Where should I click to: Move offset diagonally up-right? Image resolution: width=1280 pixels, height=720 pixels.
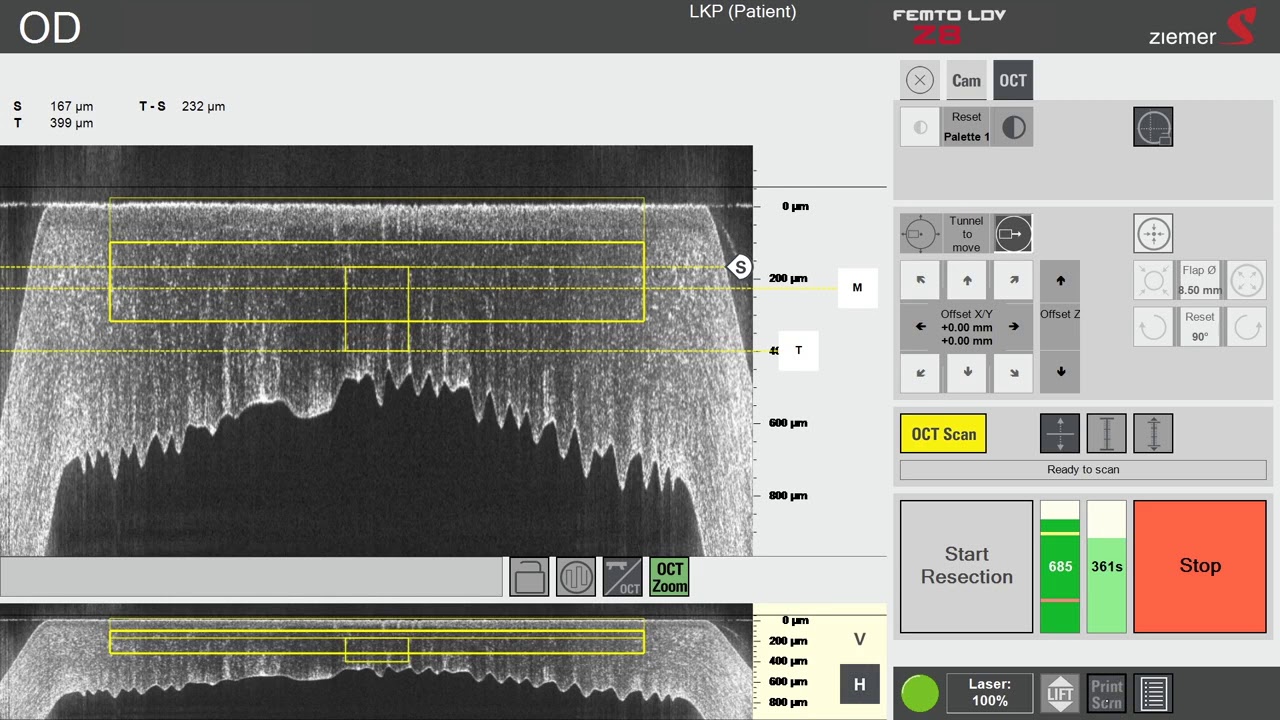(1013, 280)
